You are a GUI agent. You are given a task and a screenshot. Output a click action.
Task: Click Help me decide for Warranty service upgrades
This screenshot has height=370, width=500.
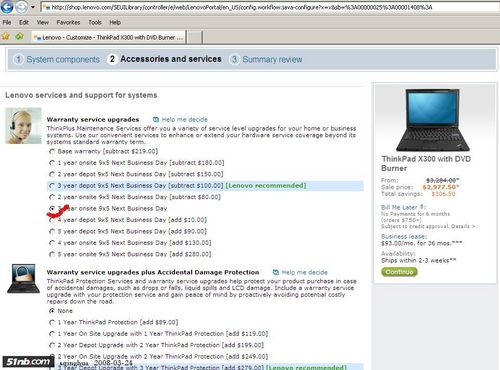click(x=180, y=119)
